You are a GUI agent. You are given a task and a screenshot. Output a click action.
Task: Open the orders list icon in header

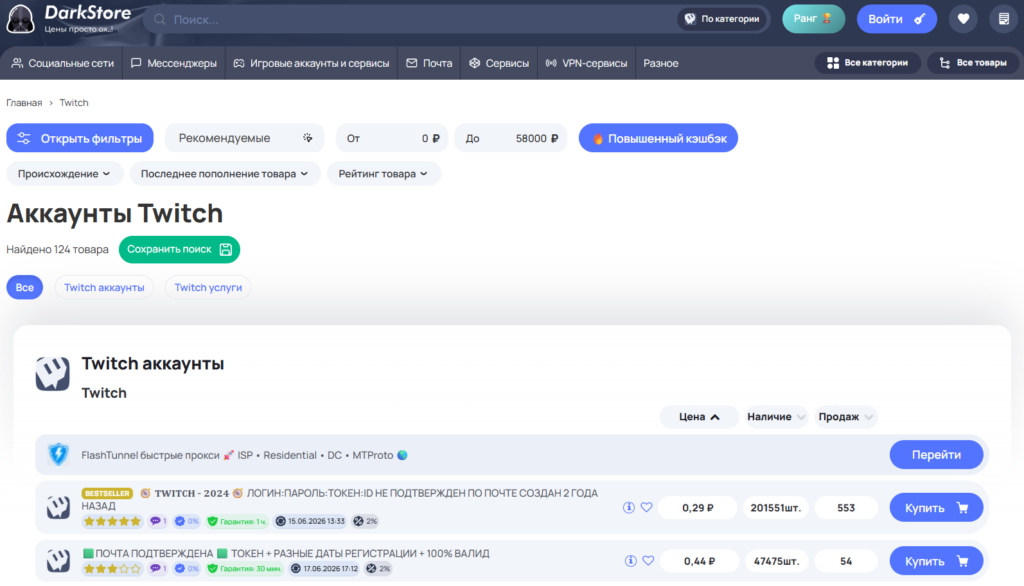click(x=1004, y=19)
